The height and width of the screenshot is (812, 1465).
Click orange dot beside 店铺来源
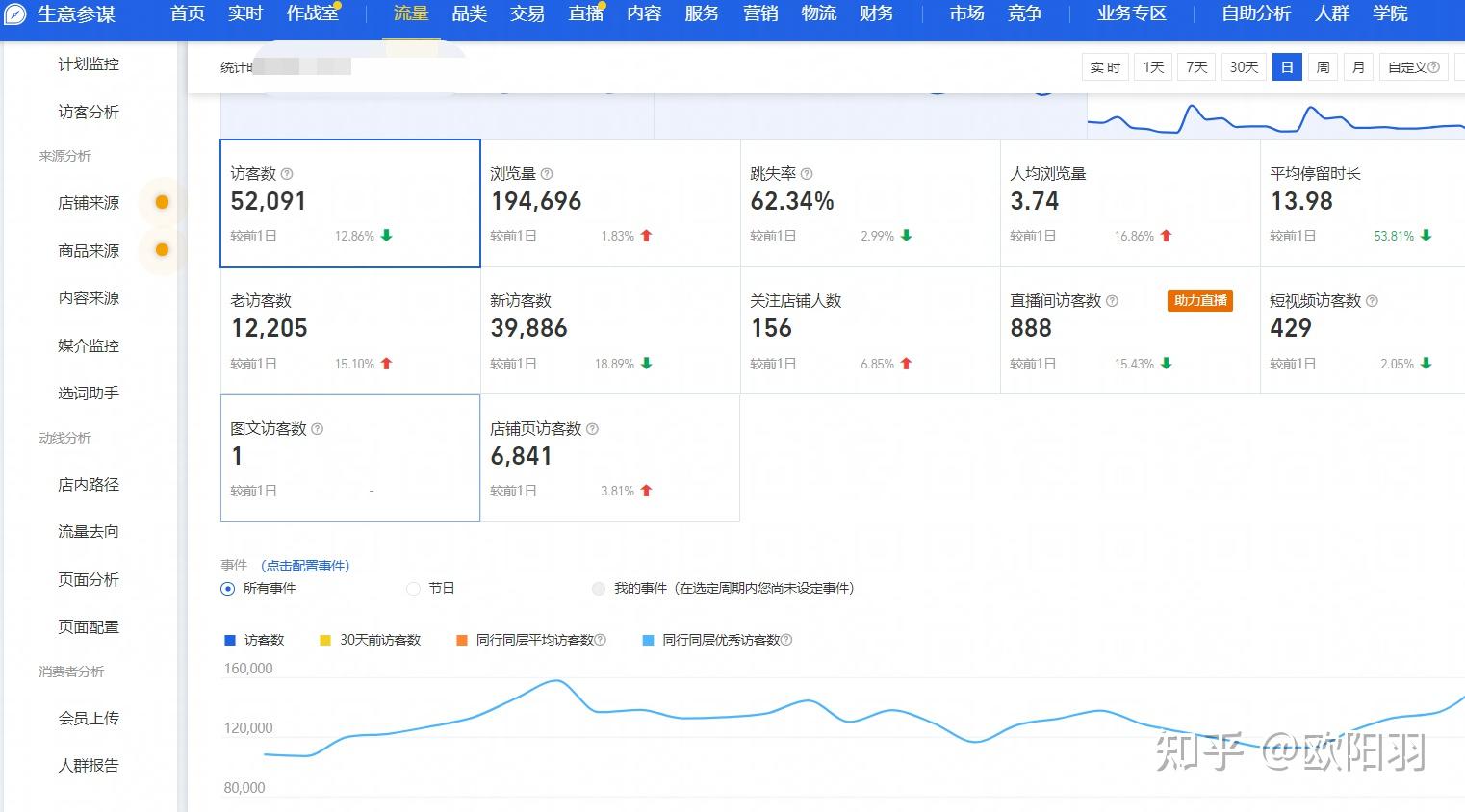coord(162,202)
